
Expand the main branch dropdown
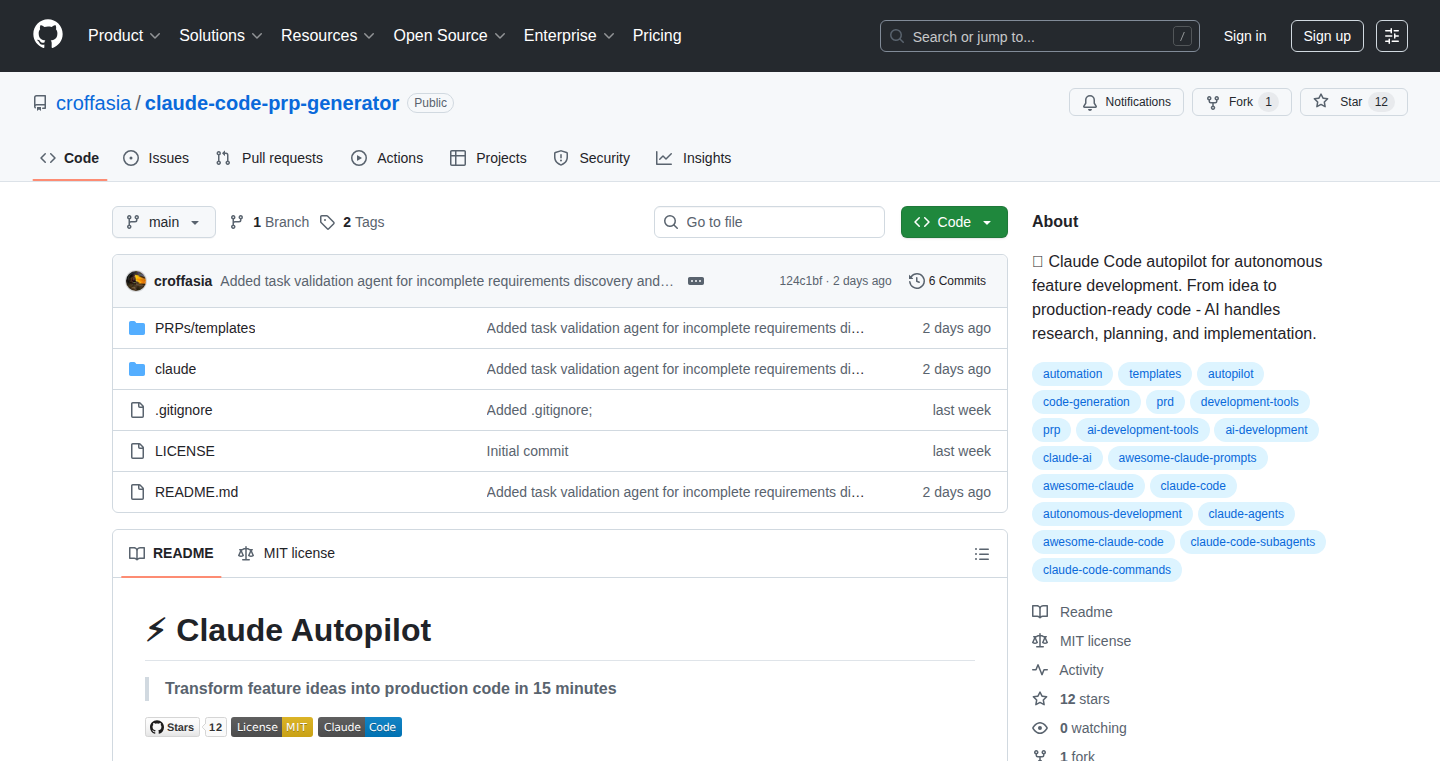pos(164,222)
